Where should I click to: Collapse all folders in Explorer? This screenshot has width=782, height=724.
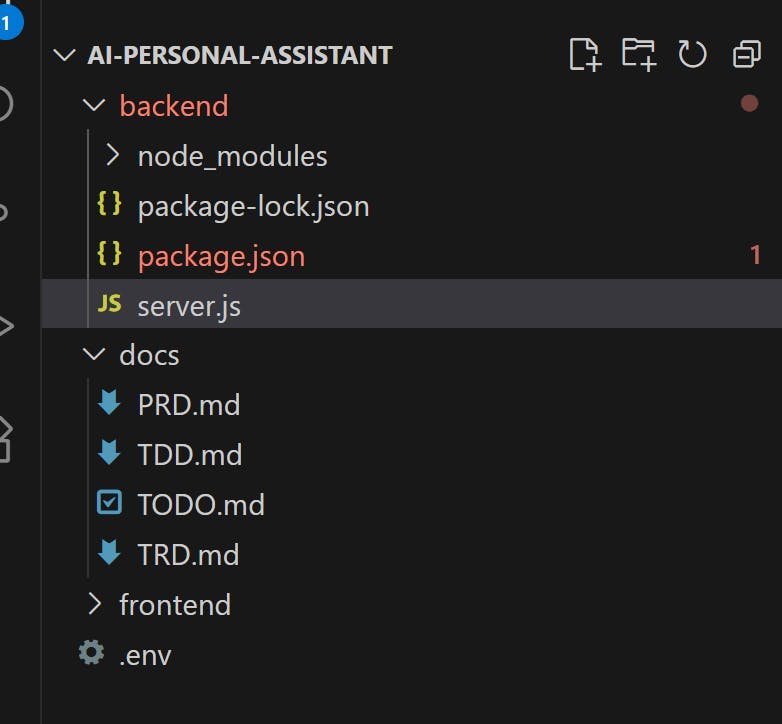coord(747,54)
